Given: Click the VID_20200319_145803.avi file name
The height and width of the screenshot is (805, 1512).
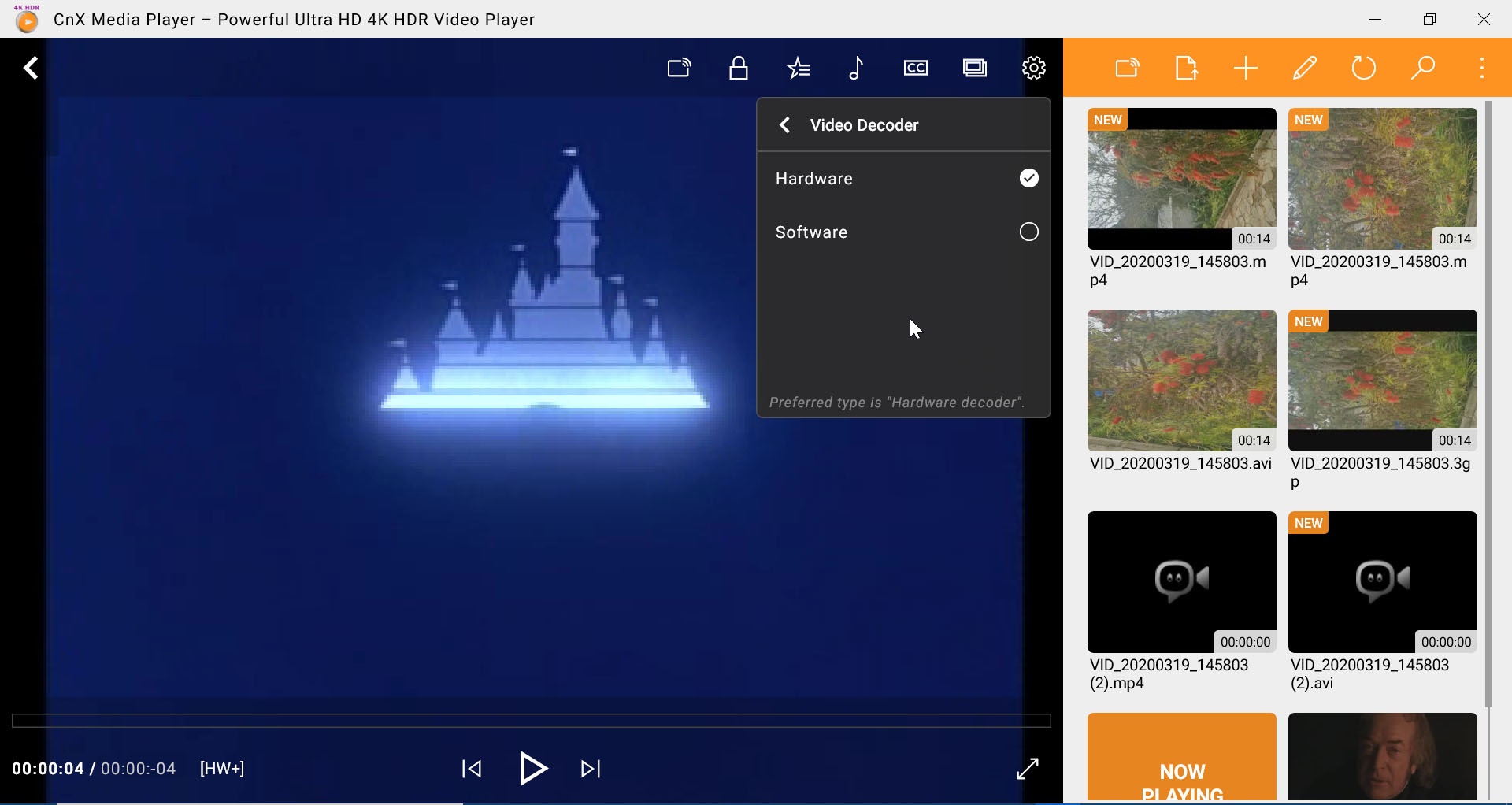Looking at the screenshot, I should (1181, 465).
